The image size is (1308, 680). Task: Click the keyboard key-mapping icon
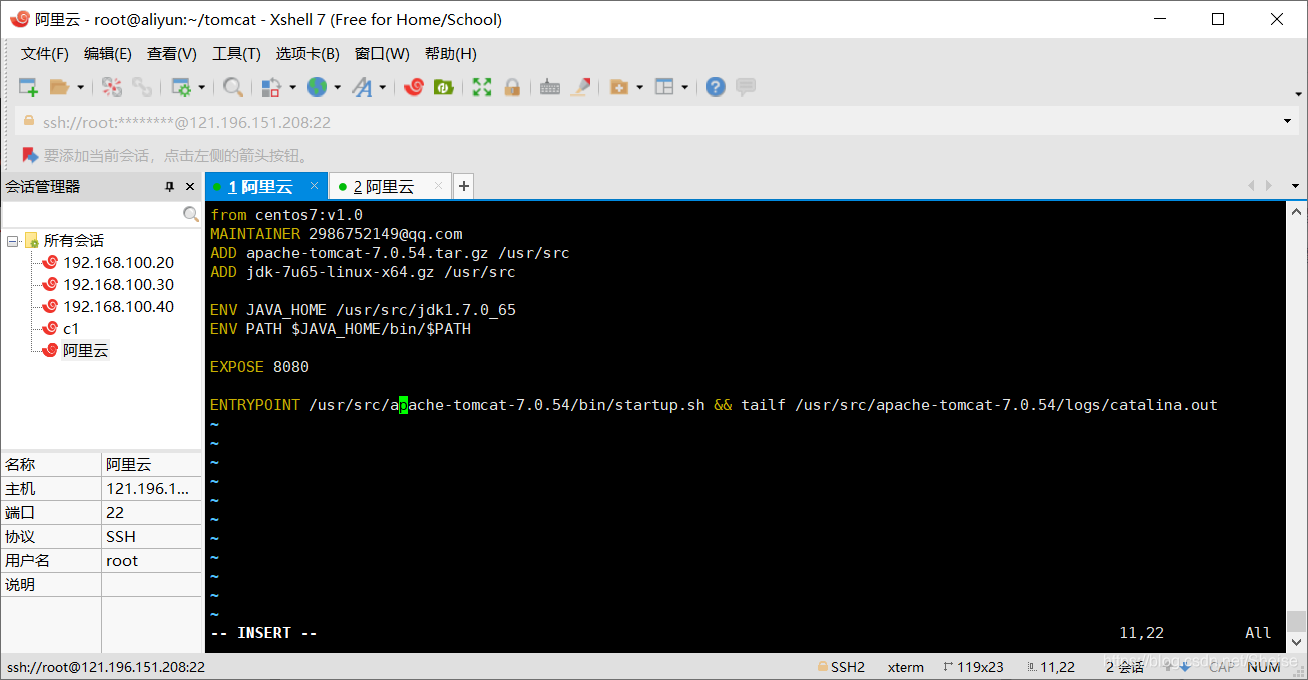(550, 87)
